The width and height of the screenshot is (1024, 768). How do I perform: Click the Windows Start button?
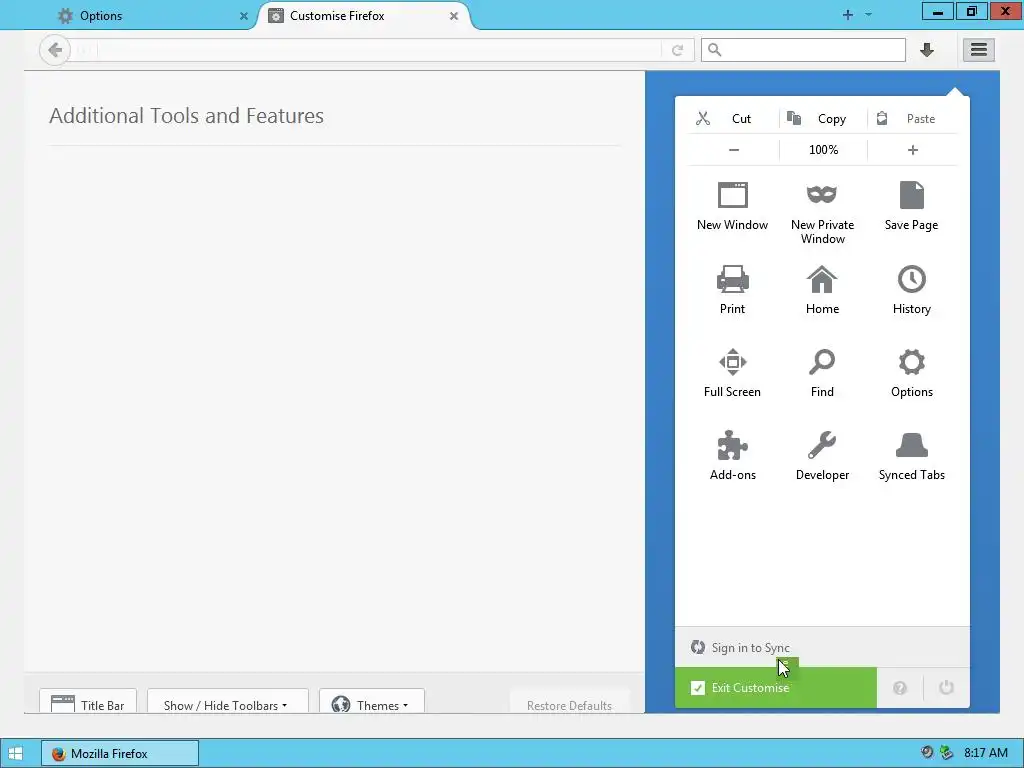[16, 754]
